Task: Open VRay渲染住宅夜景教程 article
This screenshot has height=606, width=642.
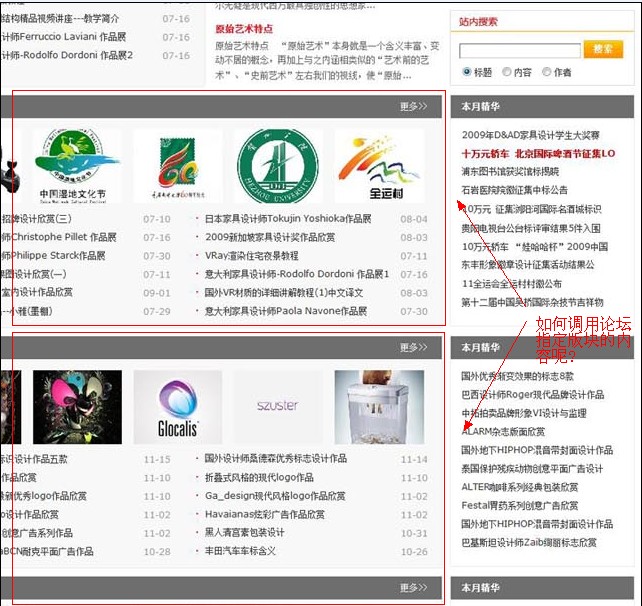Action: click(252, 256)
